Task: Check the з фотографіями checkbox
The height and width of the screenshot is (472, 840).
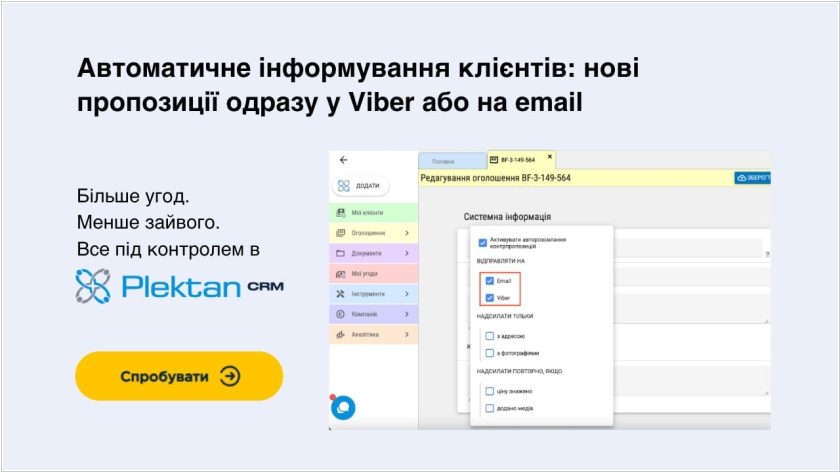Action: [x=490, y=353]
